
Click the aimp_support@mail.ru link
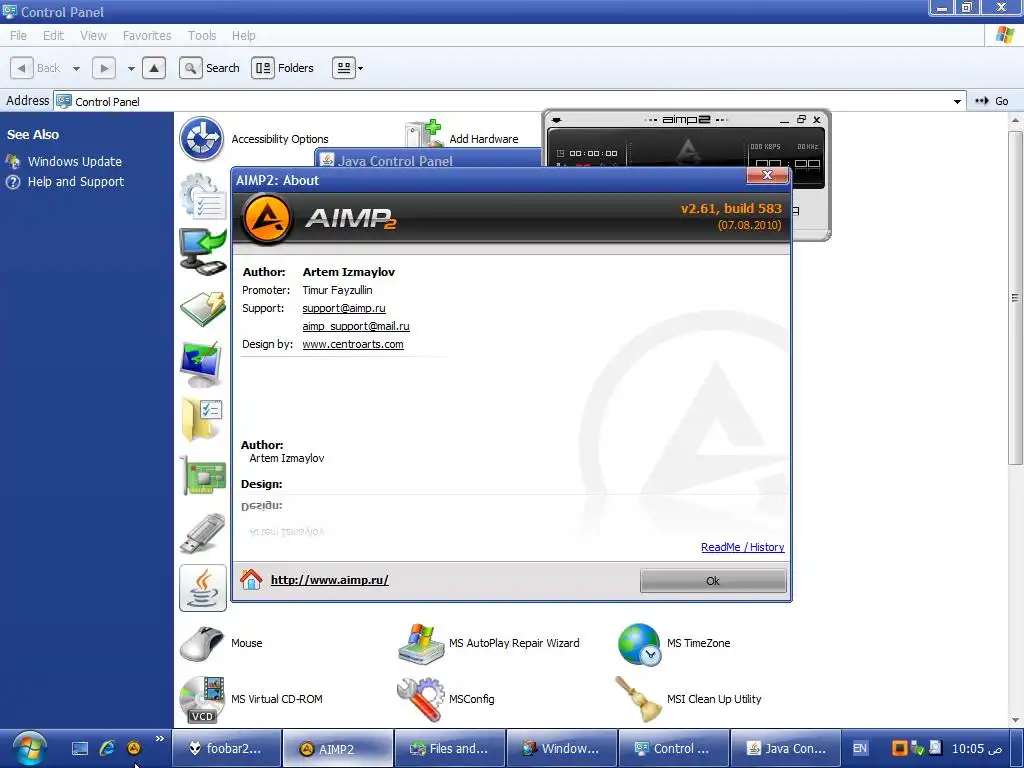356,326
